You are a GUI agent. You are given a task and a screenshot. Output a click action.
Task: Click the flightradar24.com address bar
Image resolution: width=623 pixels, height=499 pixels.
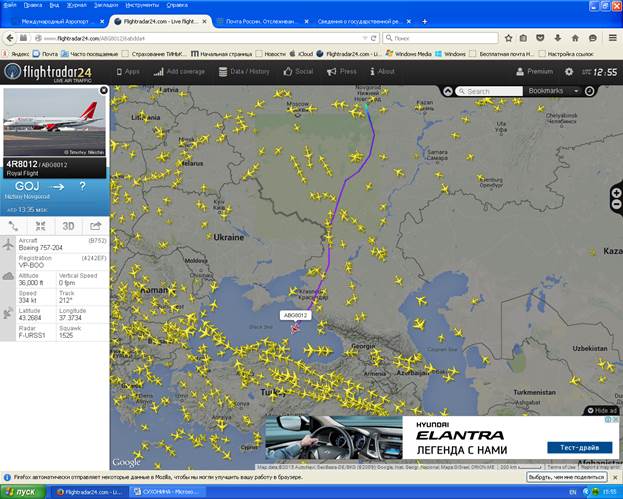tap(199, 38)
